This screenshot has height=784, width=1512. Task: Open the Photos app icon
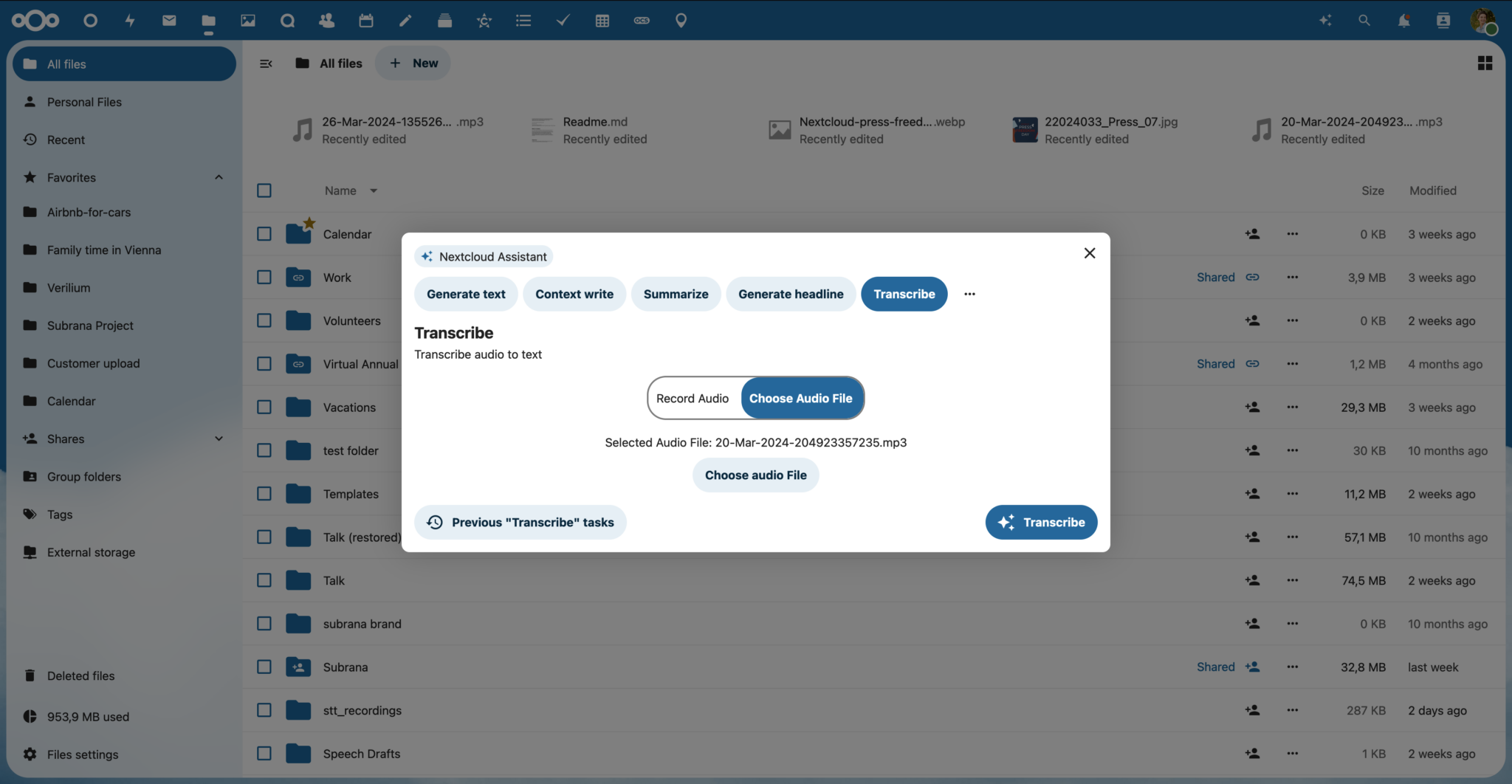click(x=247, y=20)
